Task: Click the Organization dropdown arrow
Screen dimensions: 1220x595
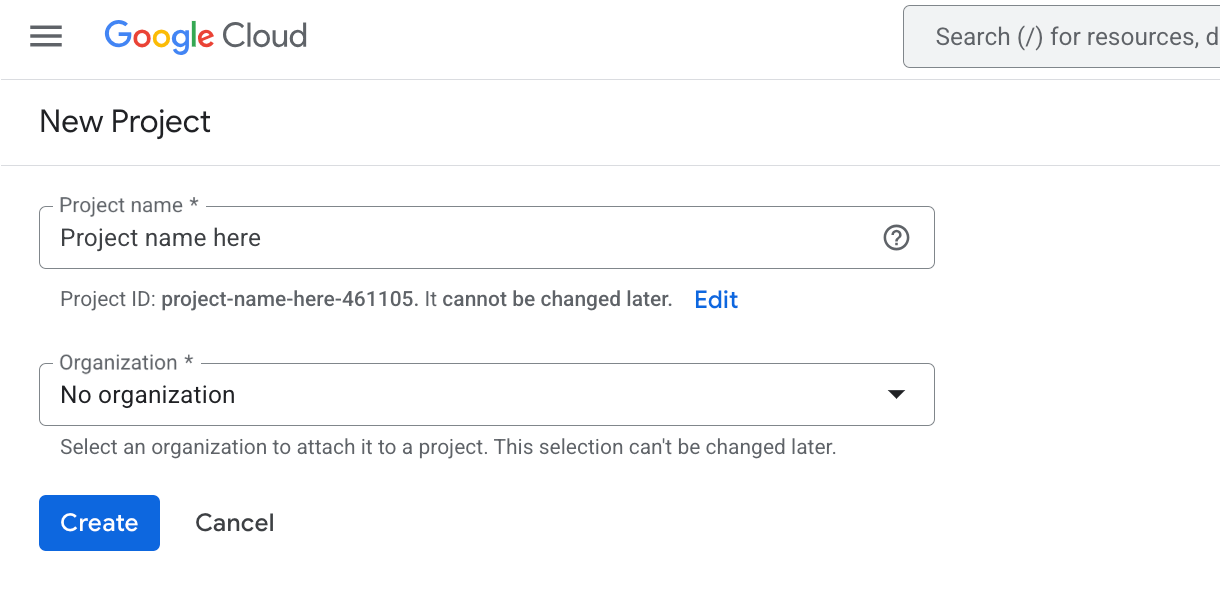Action: point(896,395)
